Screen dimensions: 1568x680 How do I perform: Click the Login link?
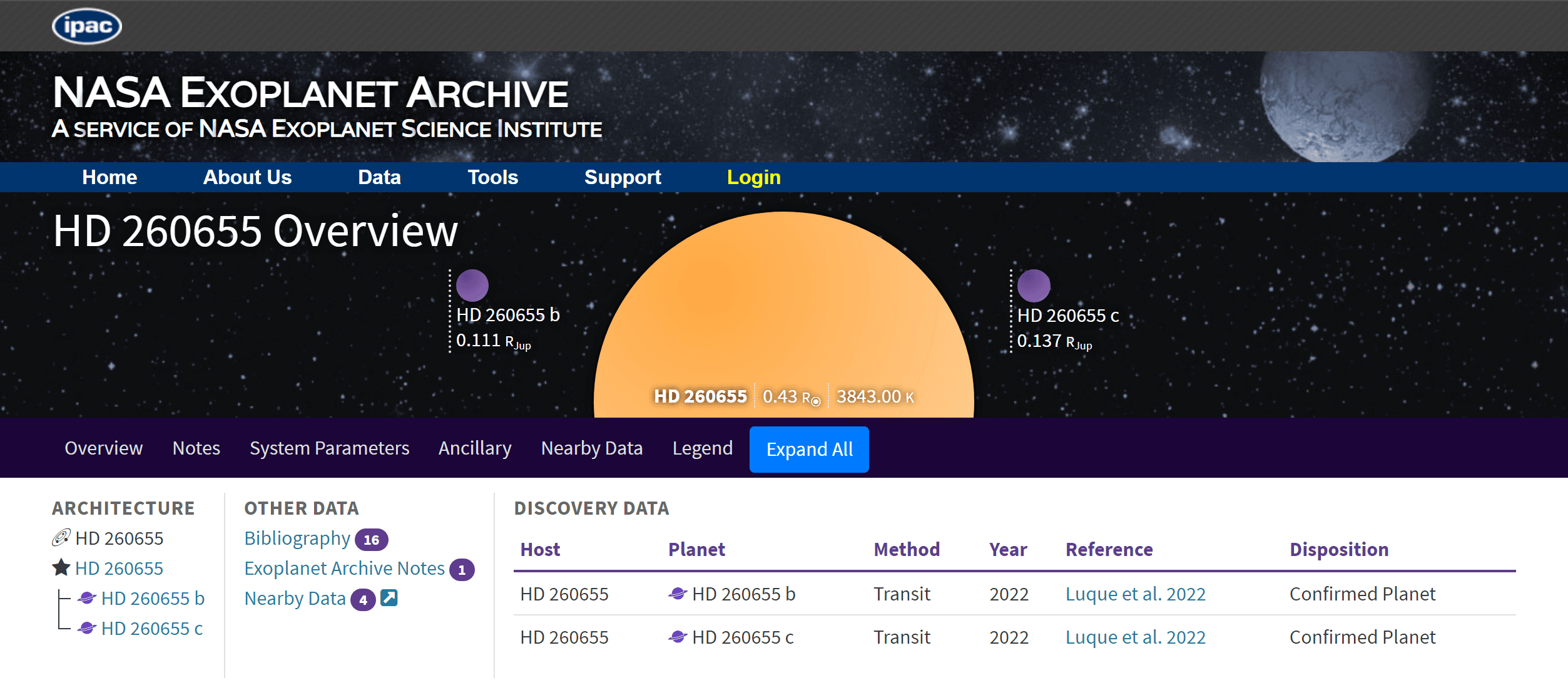[x=753, y=177]
